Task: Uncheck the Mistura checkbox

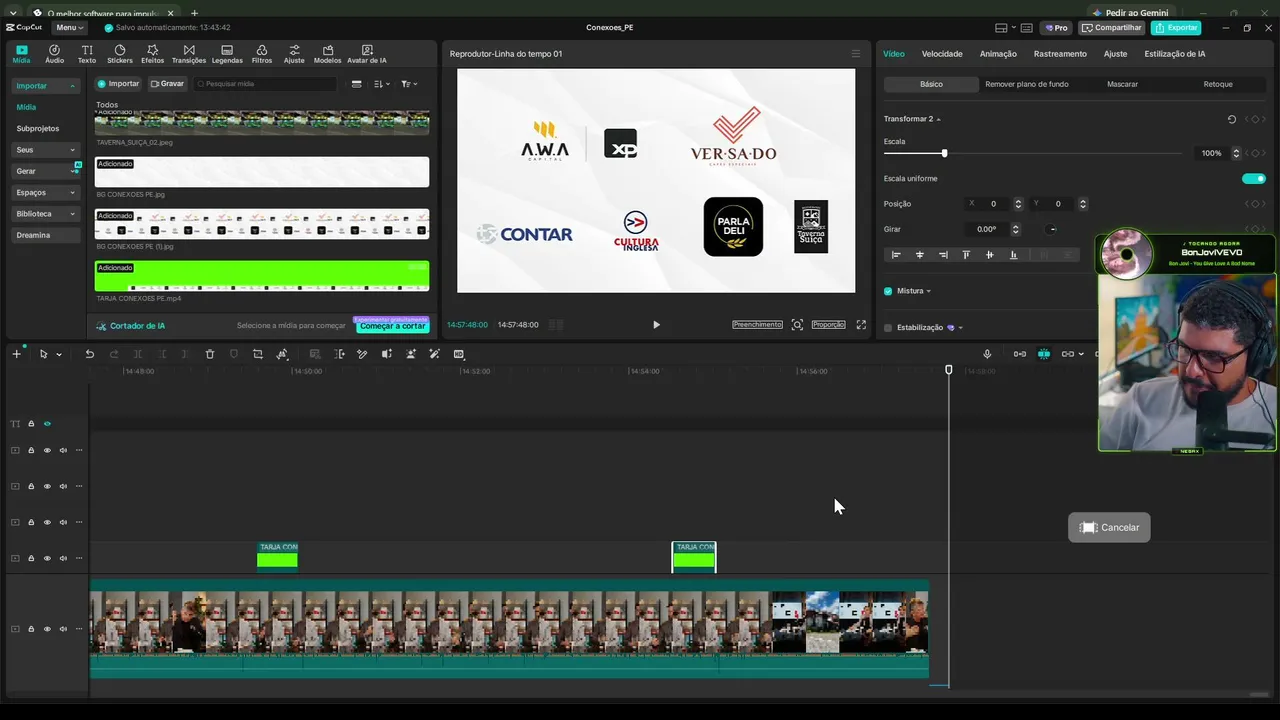Action: click(888, 291)
